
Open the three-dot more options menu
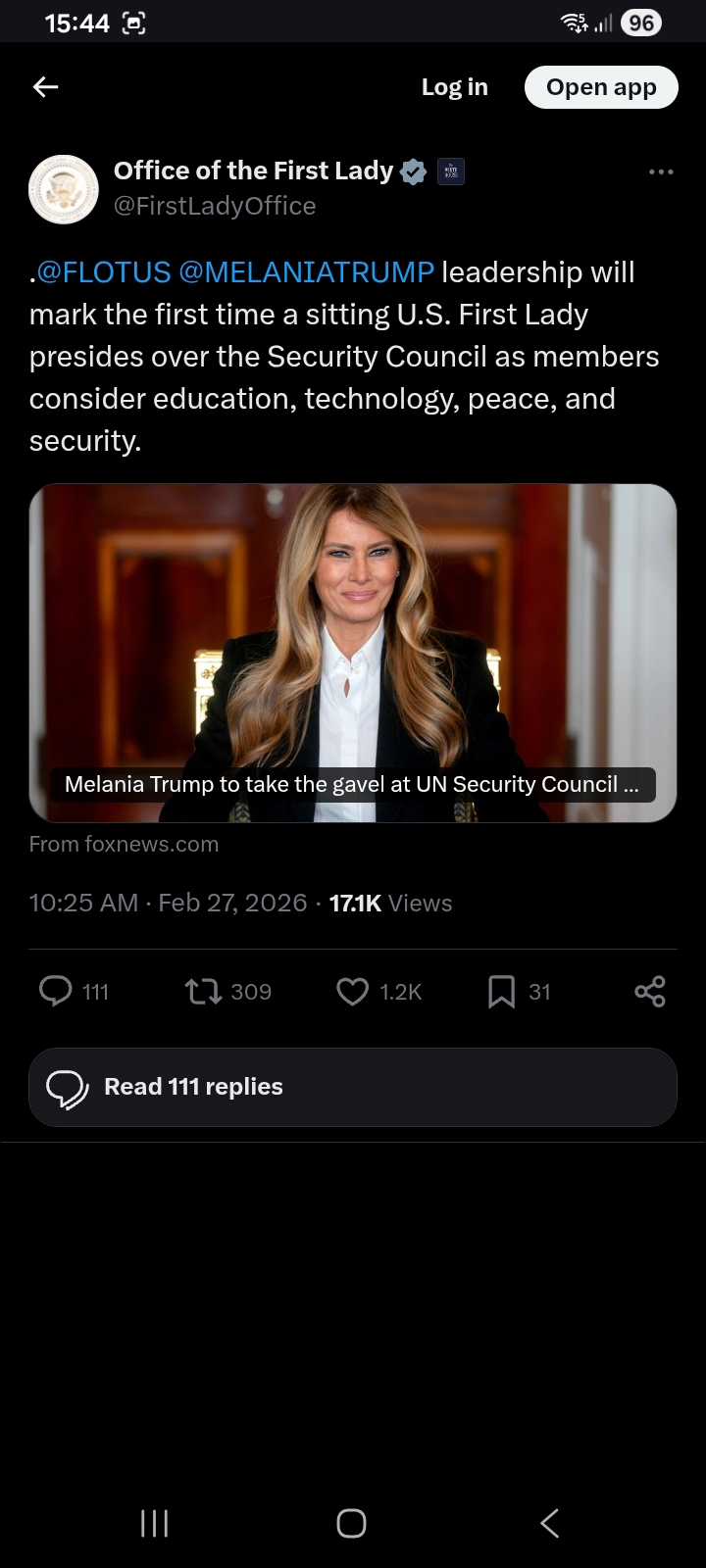661,171
